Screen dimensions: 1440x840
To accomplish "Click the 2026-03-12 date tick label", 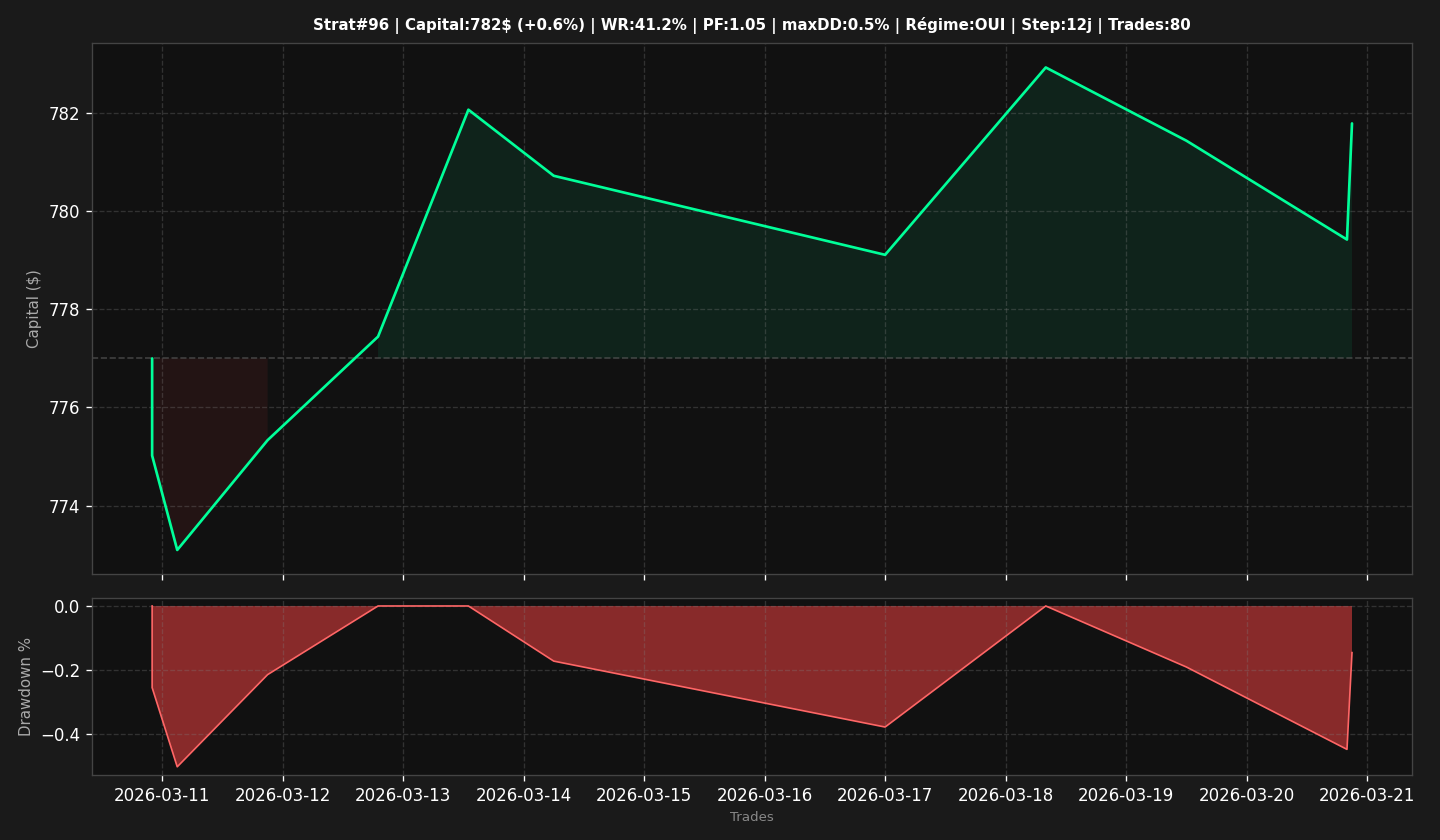I will coord(283,795).
